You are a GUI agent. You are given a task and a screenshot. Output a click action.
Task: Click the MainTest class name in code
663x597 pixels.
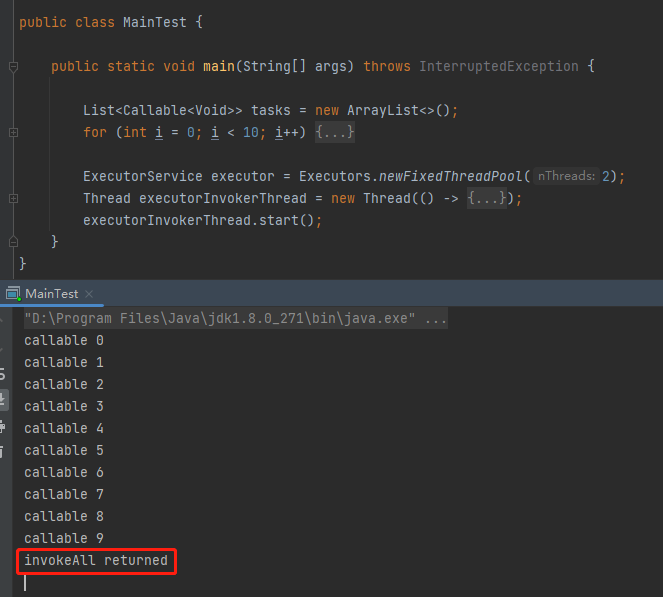pos(155,22)
